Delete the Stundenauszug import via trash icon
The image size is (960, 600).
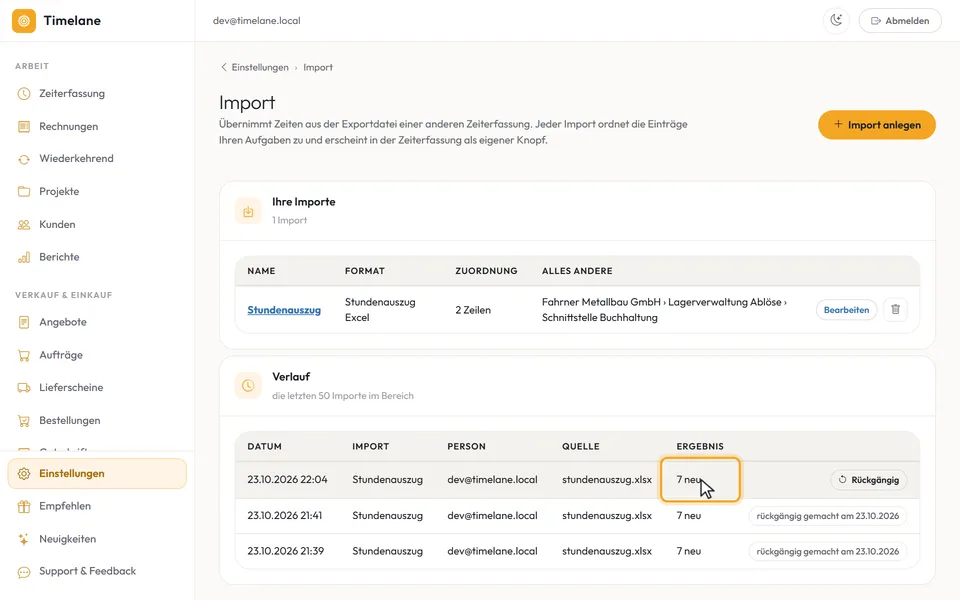(x=895, y=310)
